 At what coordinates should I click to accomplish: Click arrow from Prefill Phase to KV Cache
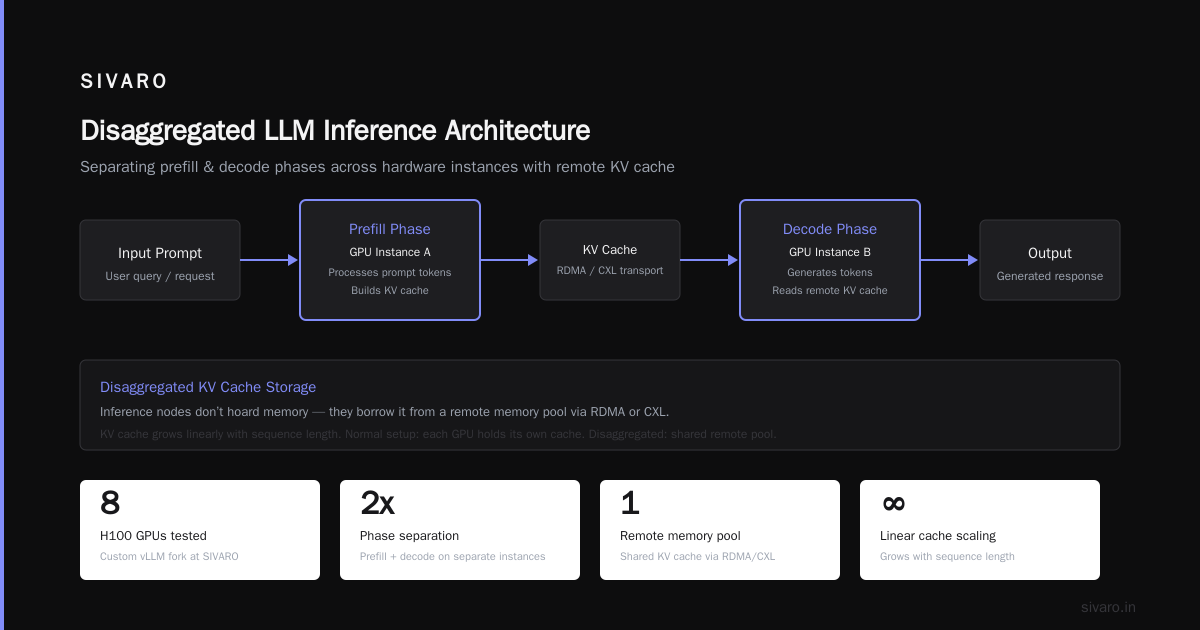click(510, 260)
